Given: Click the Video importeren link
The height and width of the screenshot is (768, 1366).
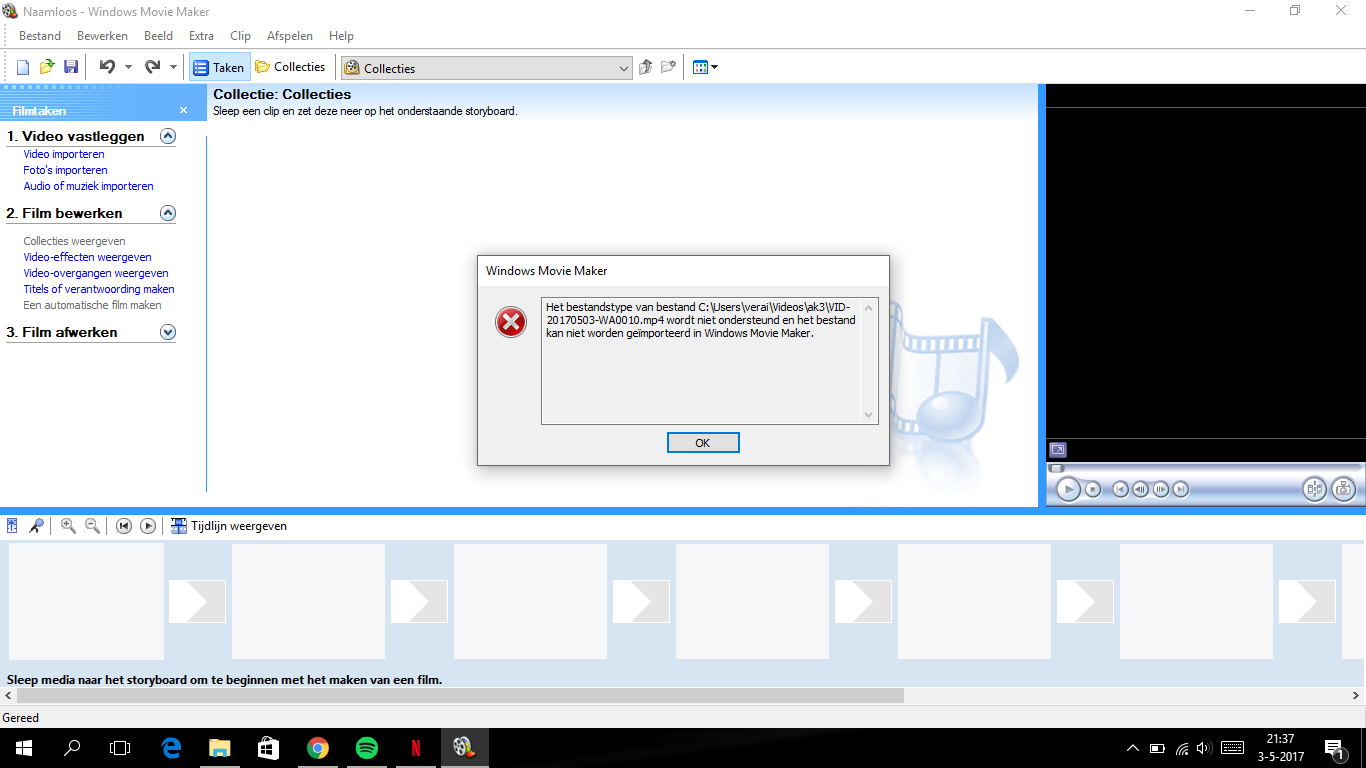Looking at the screenshot, I should (64, 154).
